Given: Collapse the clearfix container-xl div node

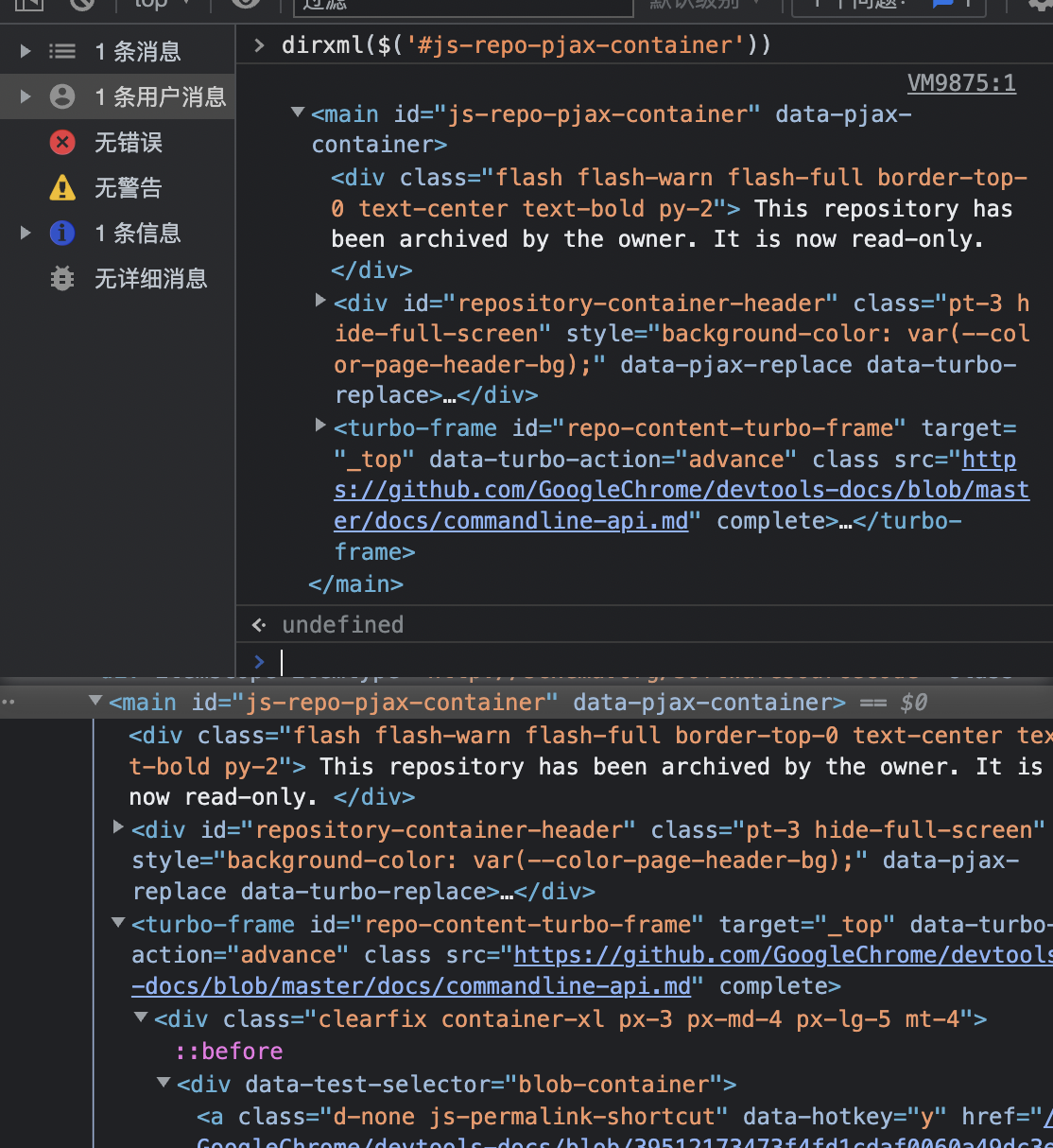Looking at the screenshot, I should coord(141,1018).
